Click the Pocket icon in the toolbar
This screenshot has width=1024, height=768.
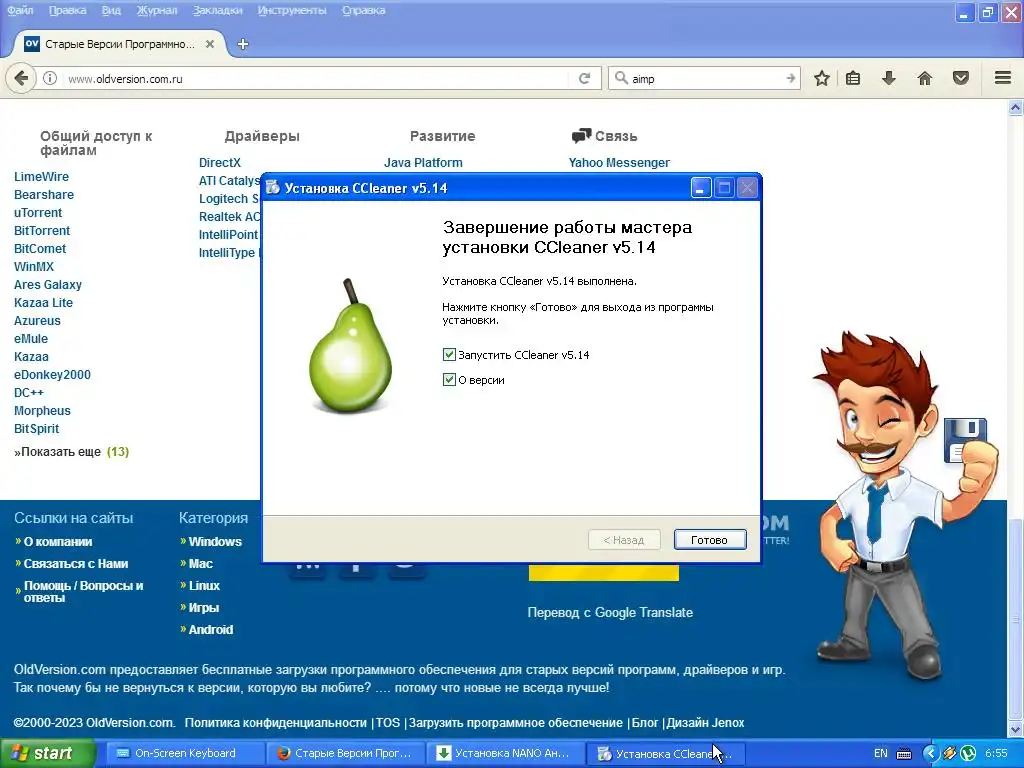pyautogui.click(x=961, y=78)
